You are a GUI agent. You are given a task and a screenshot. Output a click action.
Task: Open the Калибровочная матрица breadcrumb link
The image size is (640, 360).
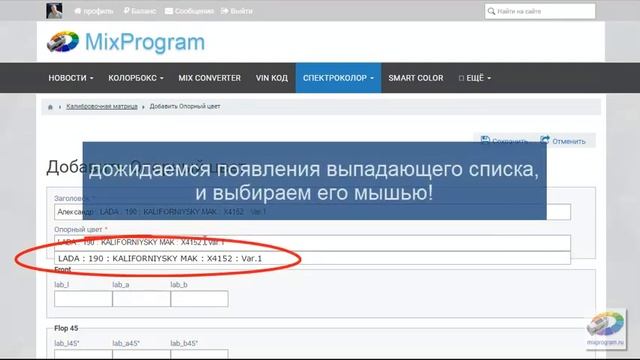(102, 107)
